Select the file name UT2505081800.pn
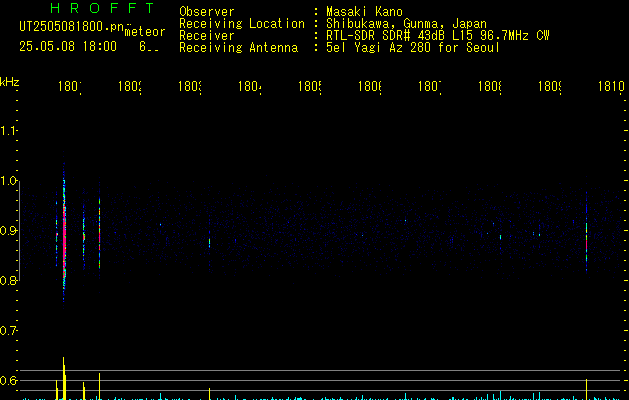 (72, 27)
